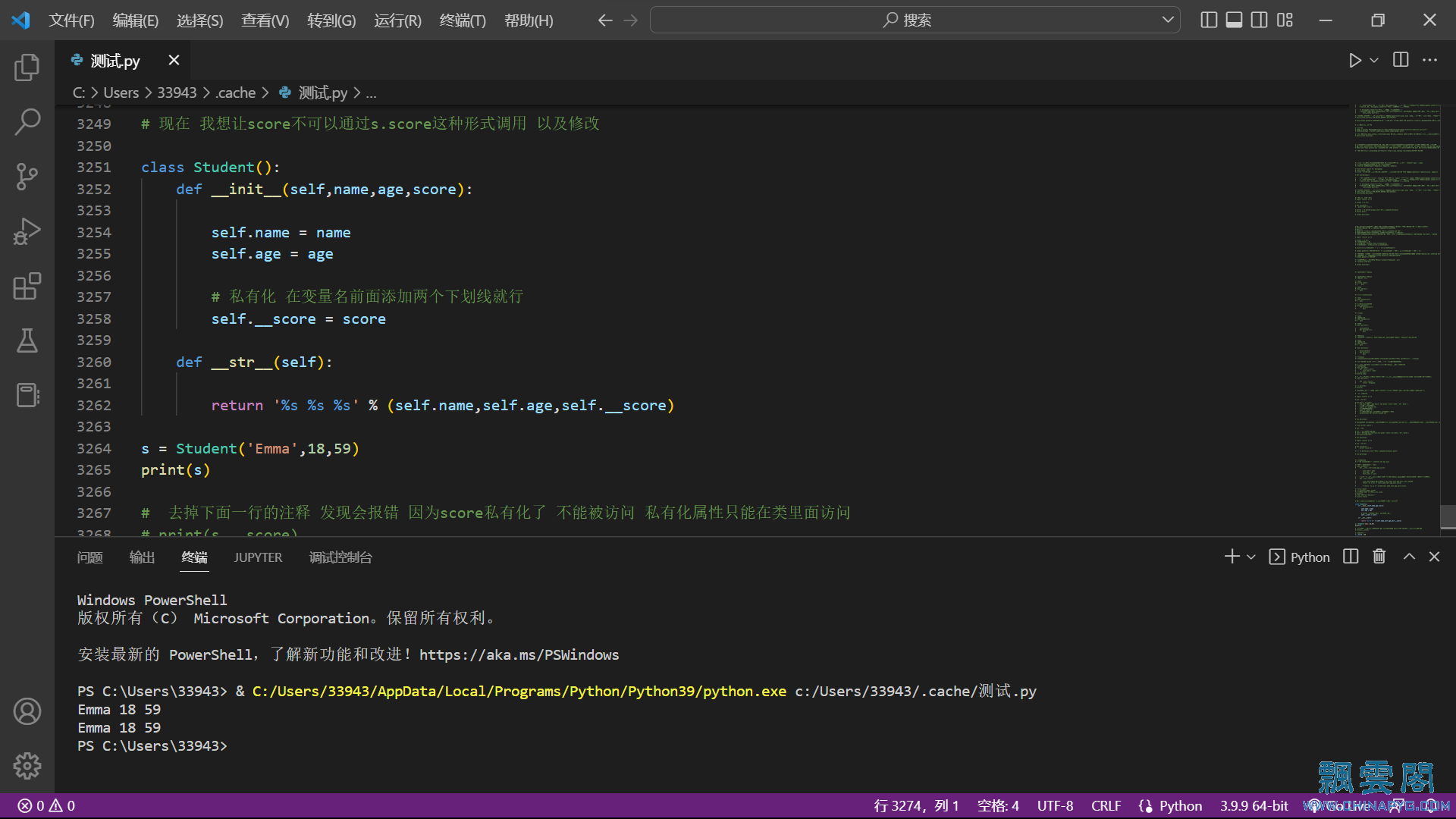Image resolution: width=1456 pixels, height=819 pixels.
Task: Open the Manage gear icon
Action: point(27,766)
